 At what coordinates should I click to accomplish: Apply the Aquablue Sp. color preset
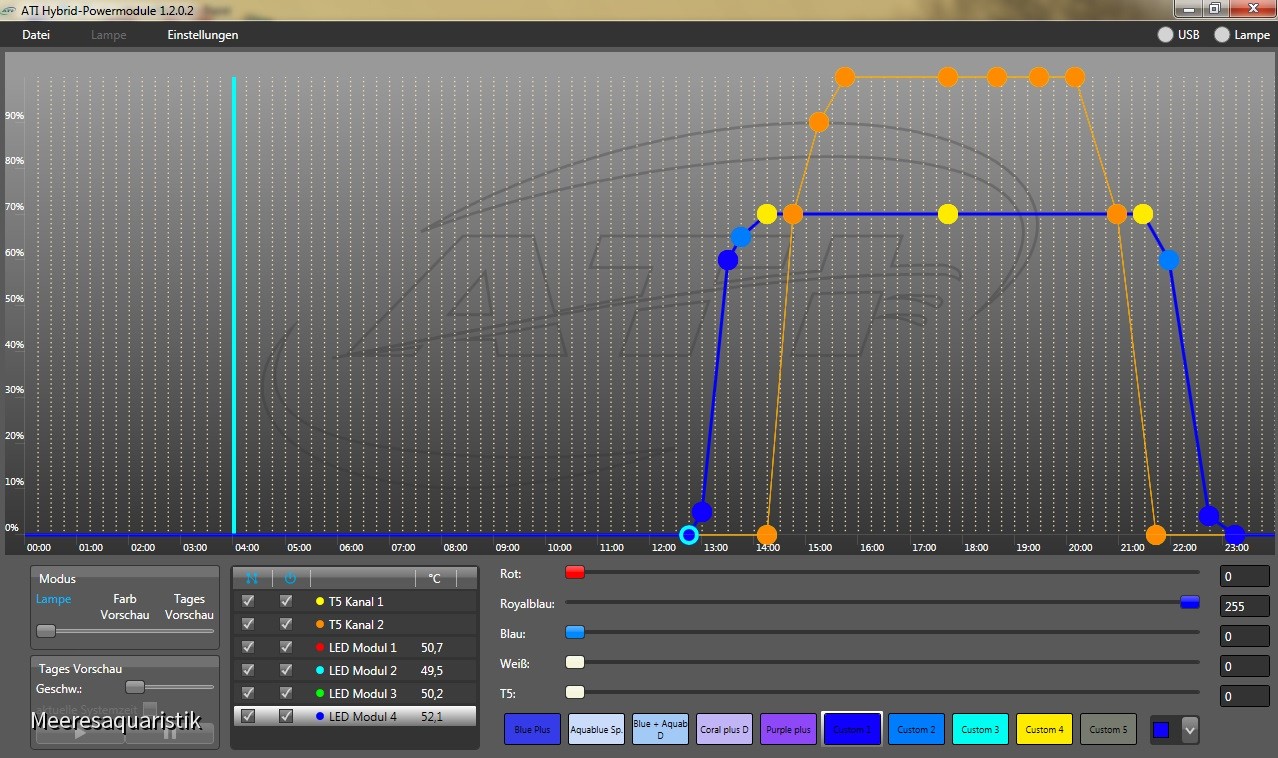(597, 730)
